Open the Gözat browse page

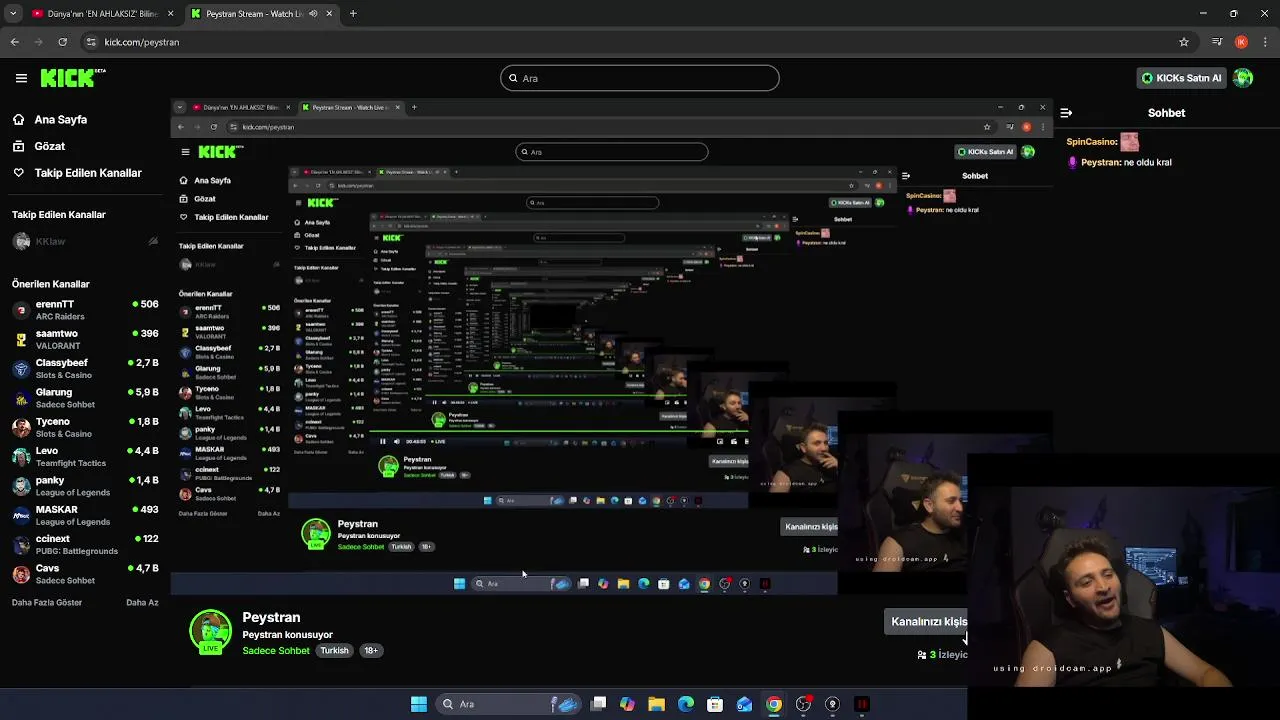[x=49, y=146]
